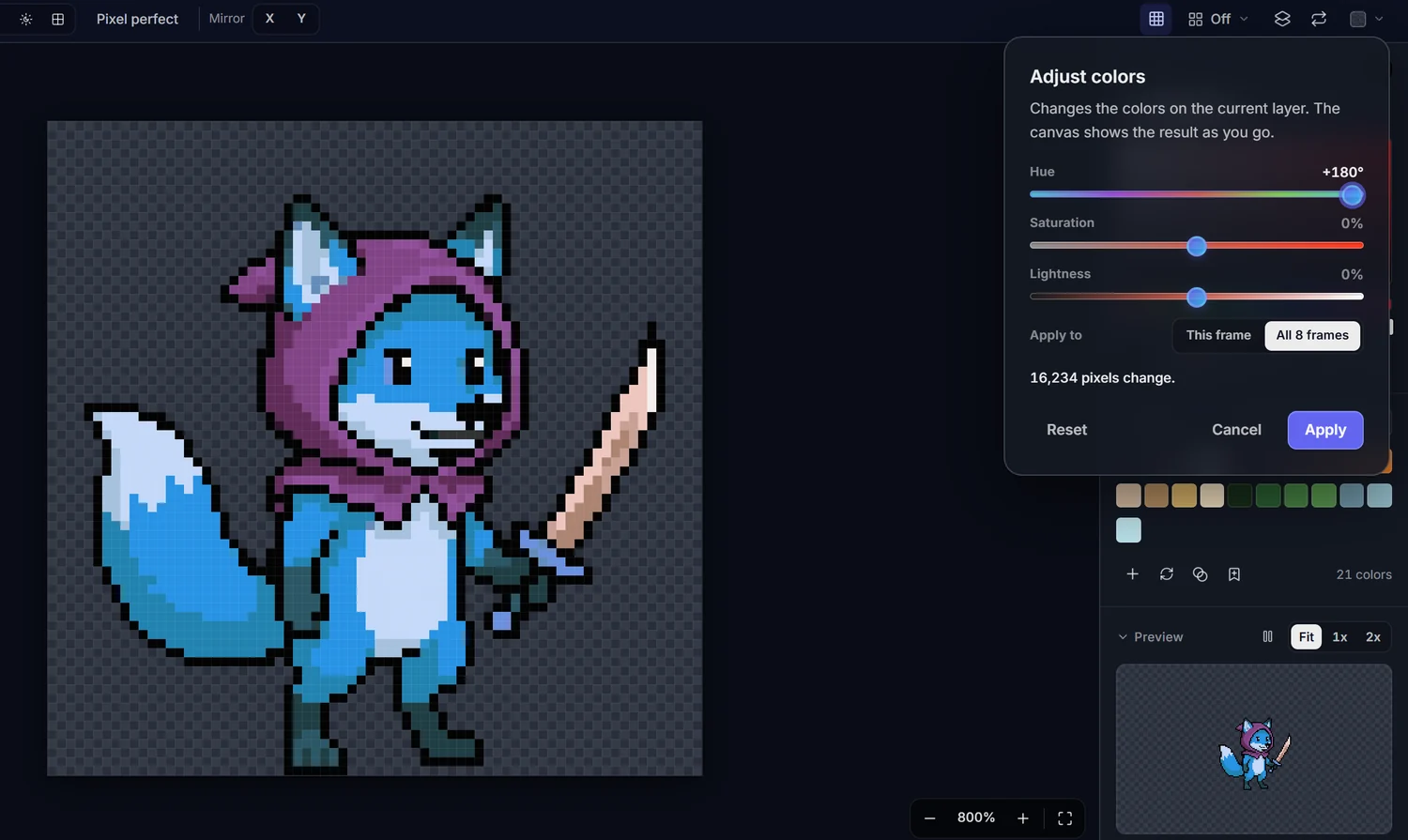Click the fox preview thumbnail
The width and height of the screenshot is (1408, 840).
pos(1254,749)
